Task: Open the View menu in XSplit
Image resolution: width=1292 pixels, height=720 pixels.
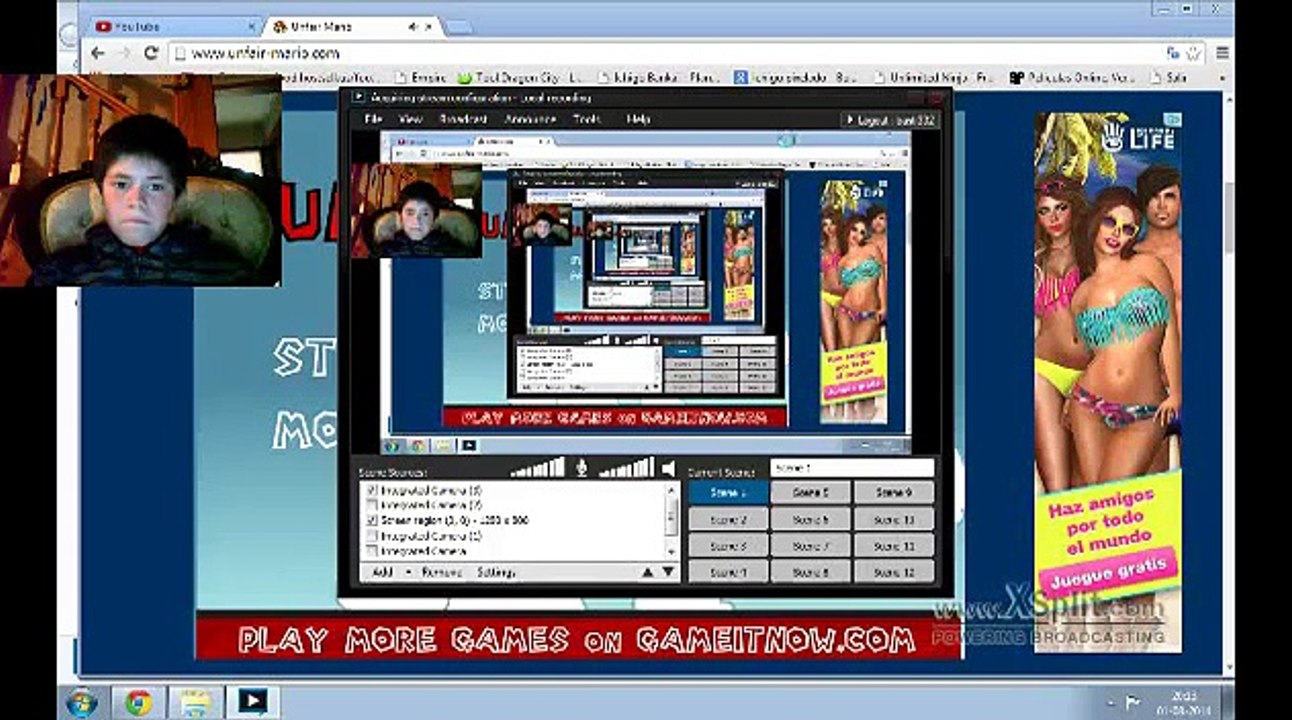Action: tap(410, 119)
